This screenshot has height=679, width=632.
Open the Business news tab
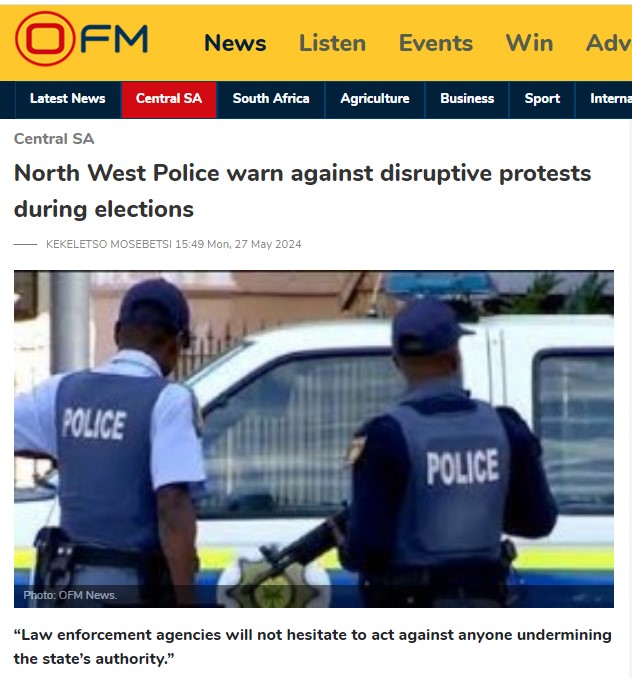pos(467,99)
